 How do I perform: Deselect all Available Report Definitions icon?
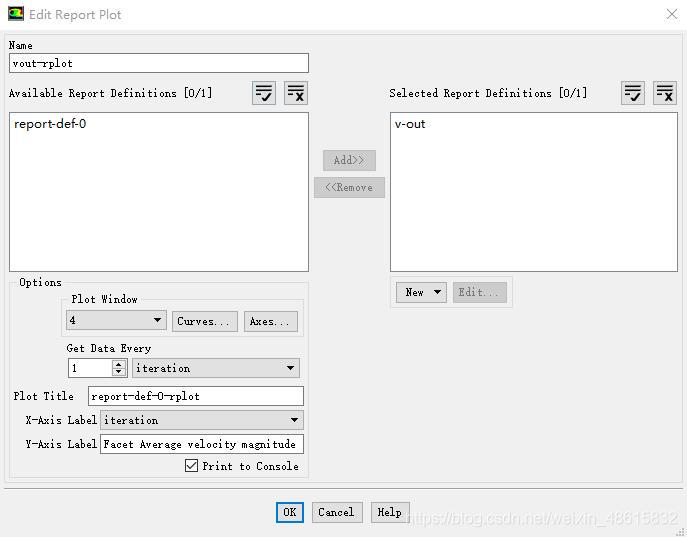296,93
